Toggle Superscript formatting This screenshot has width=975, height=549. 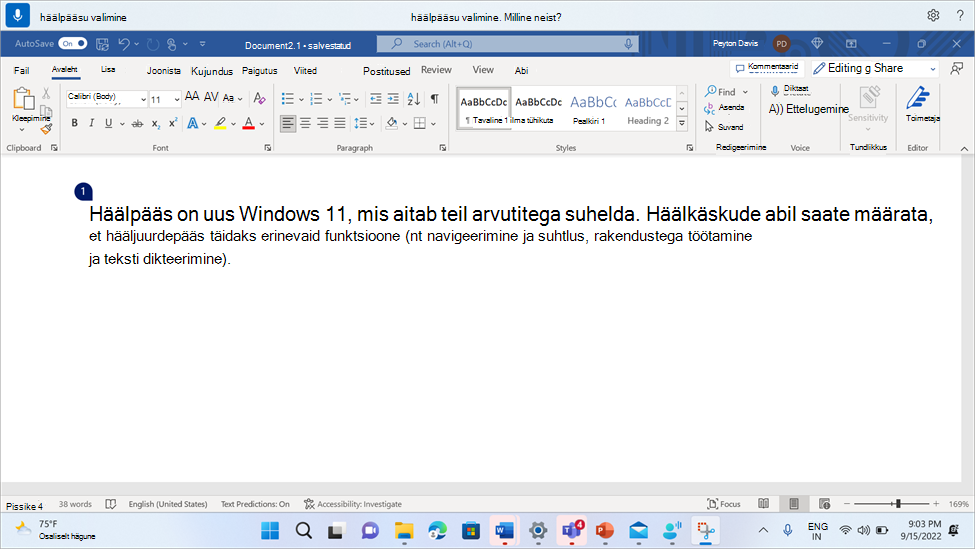point(173,123)
